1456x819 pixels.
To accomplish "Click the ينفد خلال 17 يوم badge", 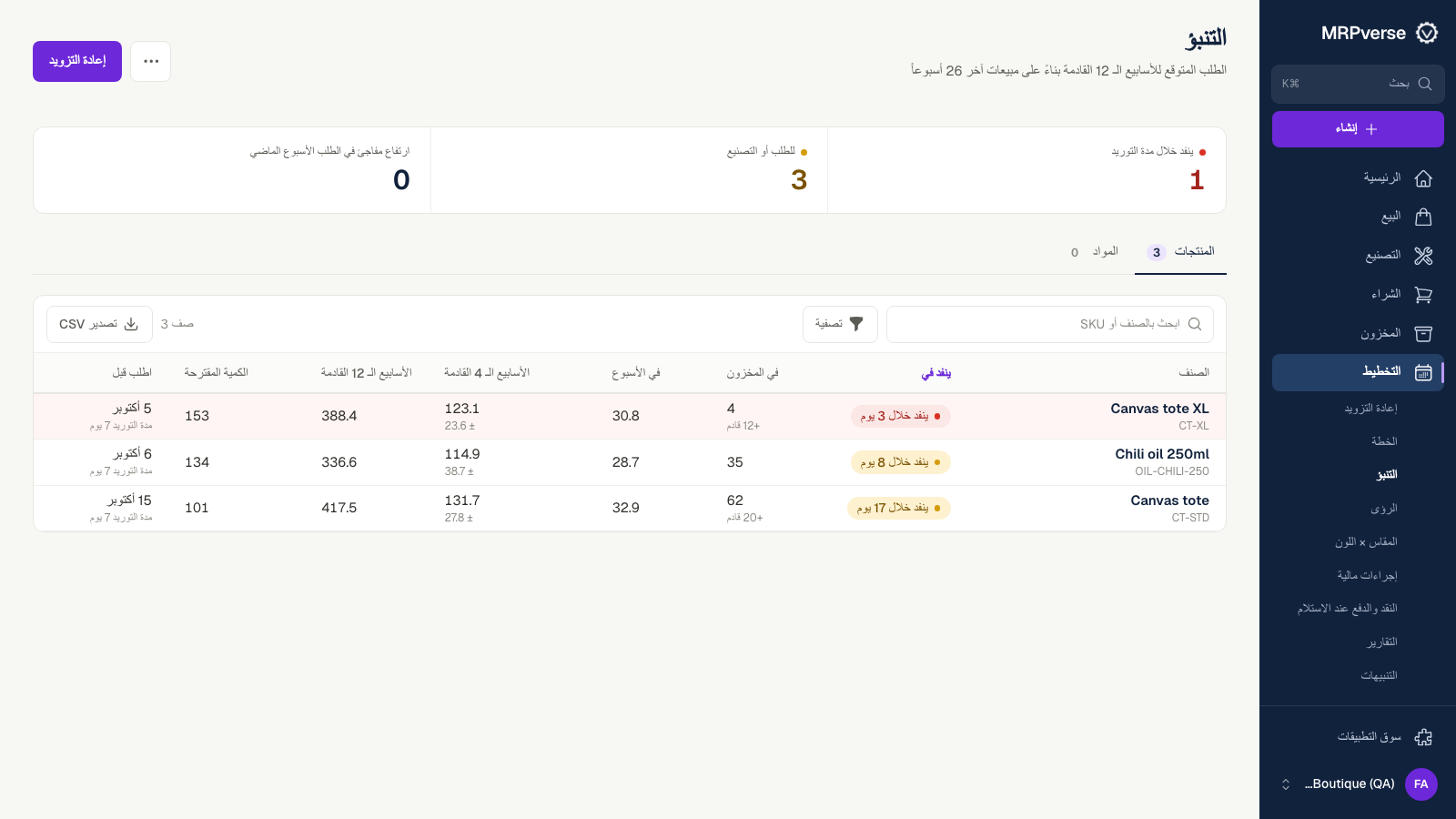I will click(x=899, y=509).
